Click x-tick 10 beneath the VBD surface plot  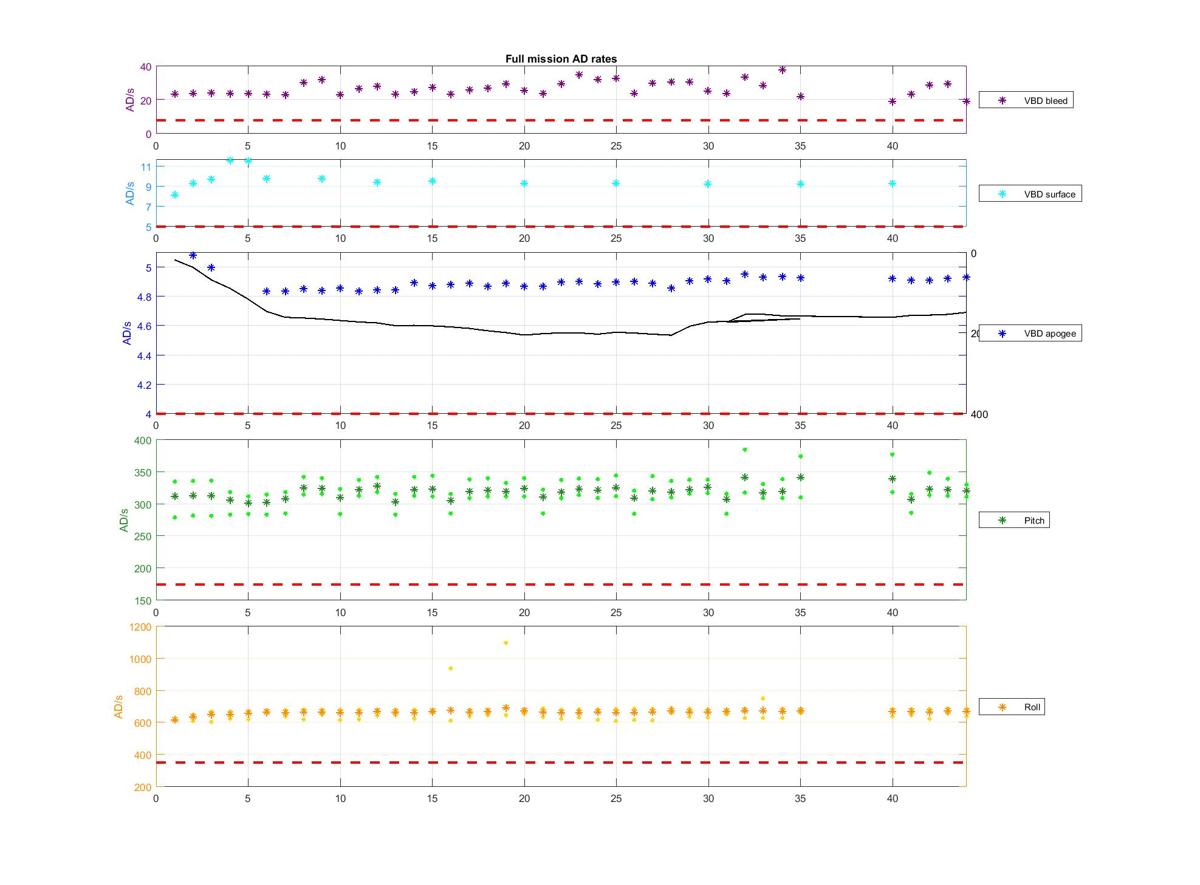tap(340, 239)
